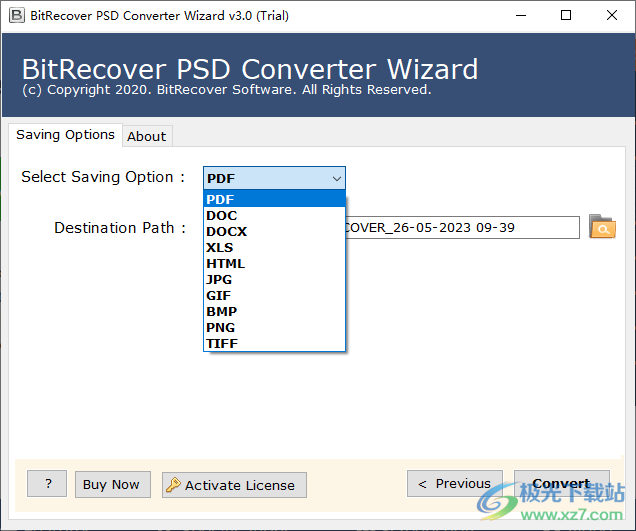This screenshot has width=636, height=531.
Task: Choose DOC from the format list
Action: pos(274,215)
